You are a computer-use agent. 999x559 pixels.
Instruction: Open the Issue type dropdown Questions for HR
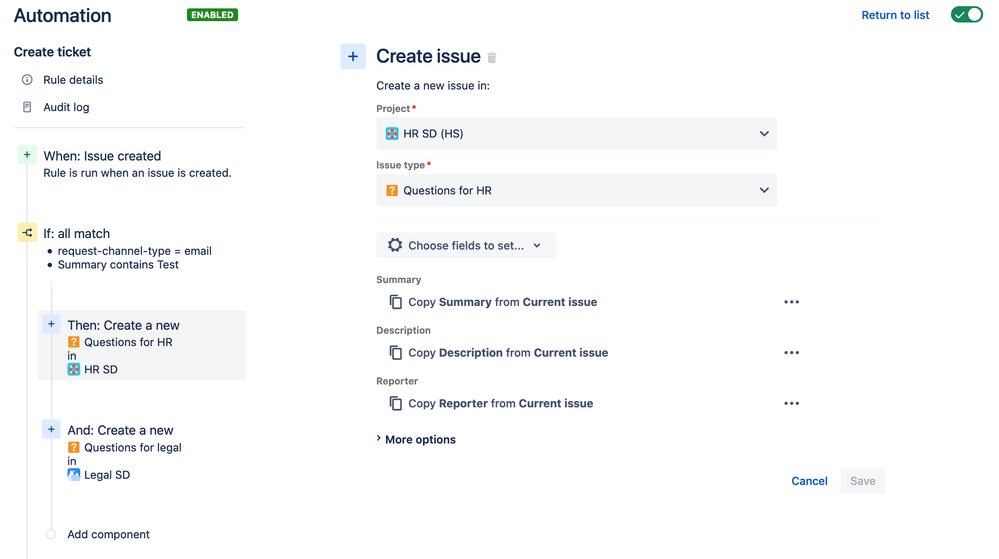(x=576, y=190)
